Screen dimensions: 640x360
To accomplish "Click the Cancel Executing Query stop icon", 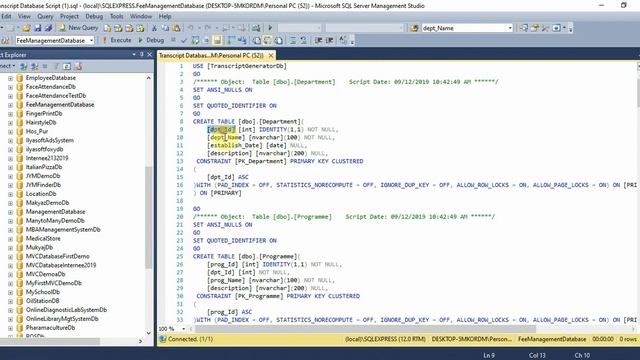I will [x=173, y=40].
